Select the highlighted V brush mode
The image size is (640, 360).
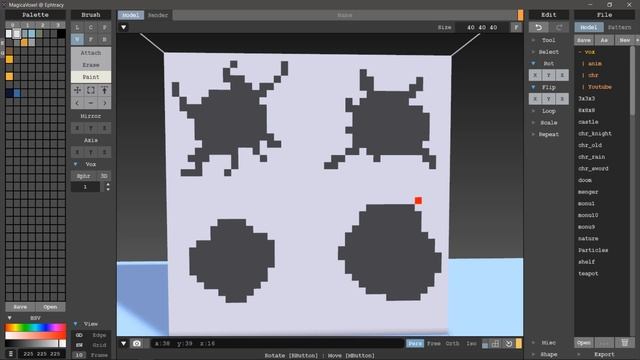click(x=77, y=40)
